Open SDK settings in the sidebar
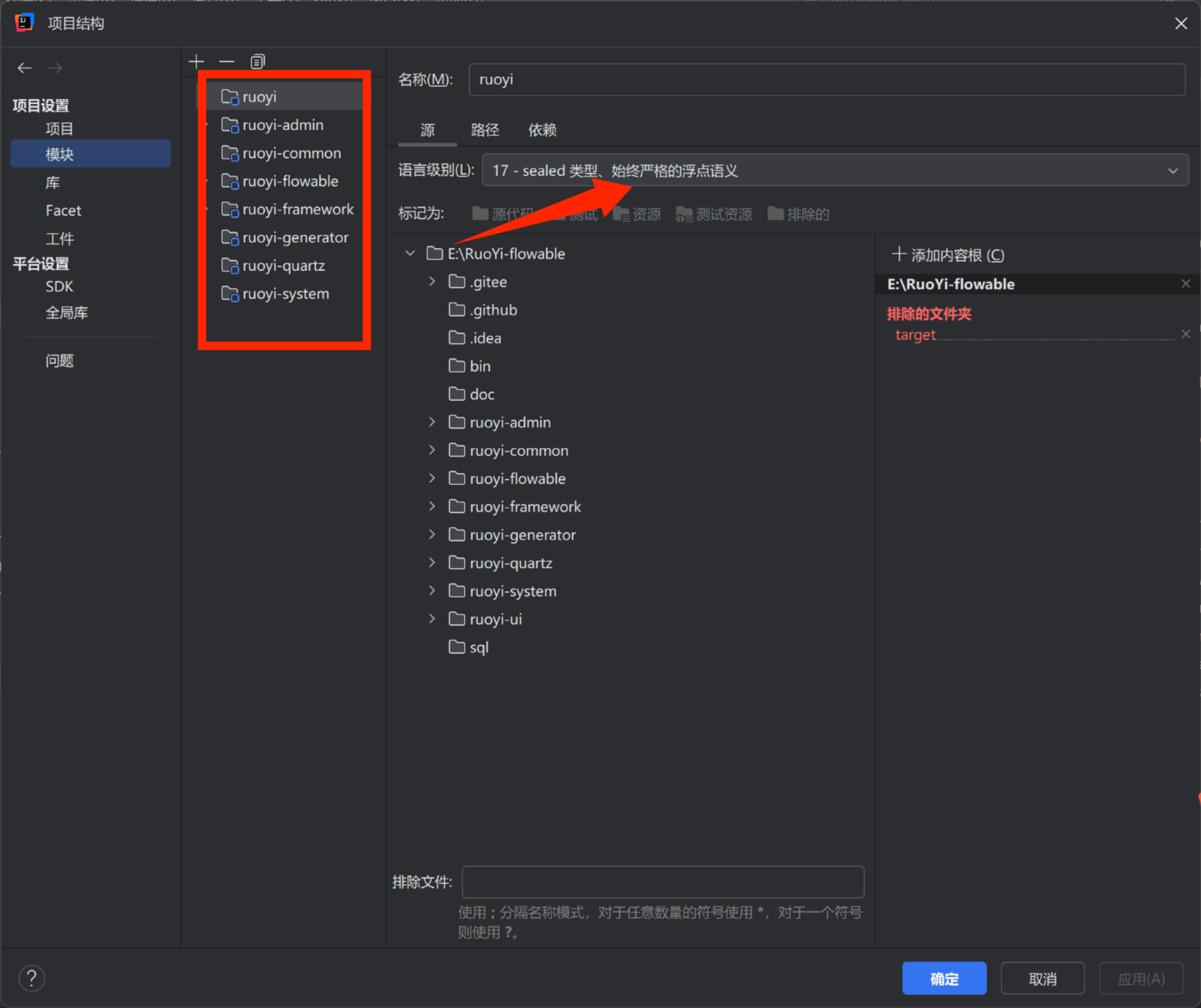 pyautogui.click(x=59, y=286)
